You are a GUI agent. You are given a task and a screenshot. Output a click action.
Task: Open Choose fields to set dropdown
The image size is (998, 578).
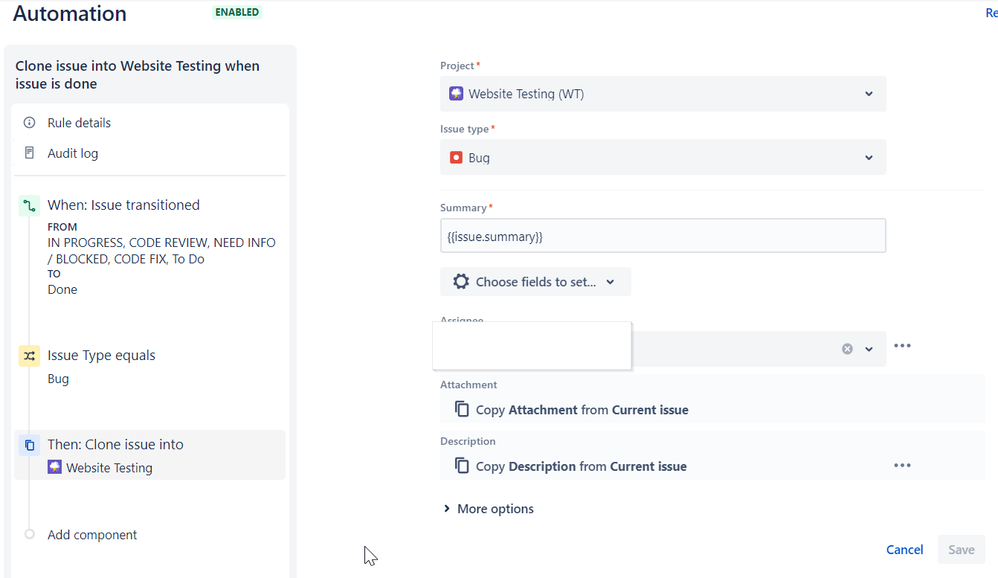point(535,281)
